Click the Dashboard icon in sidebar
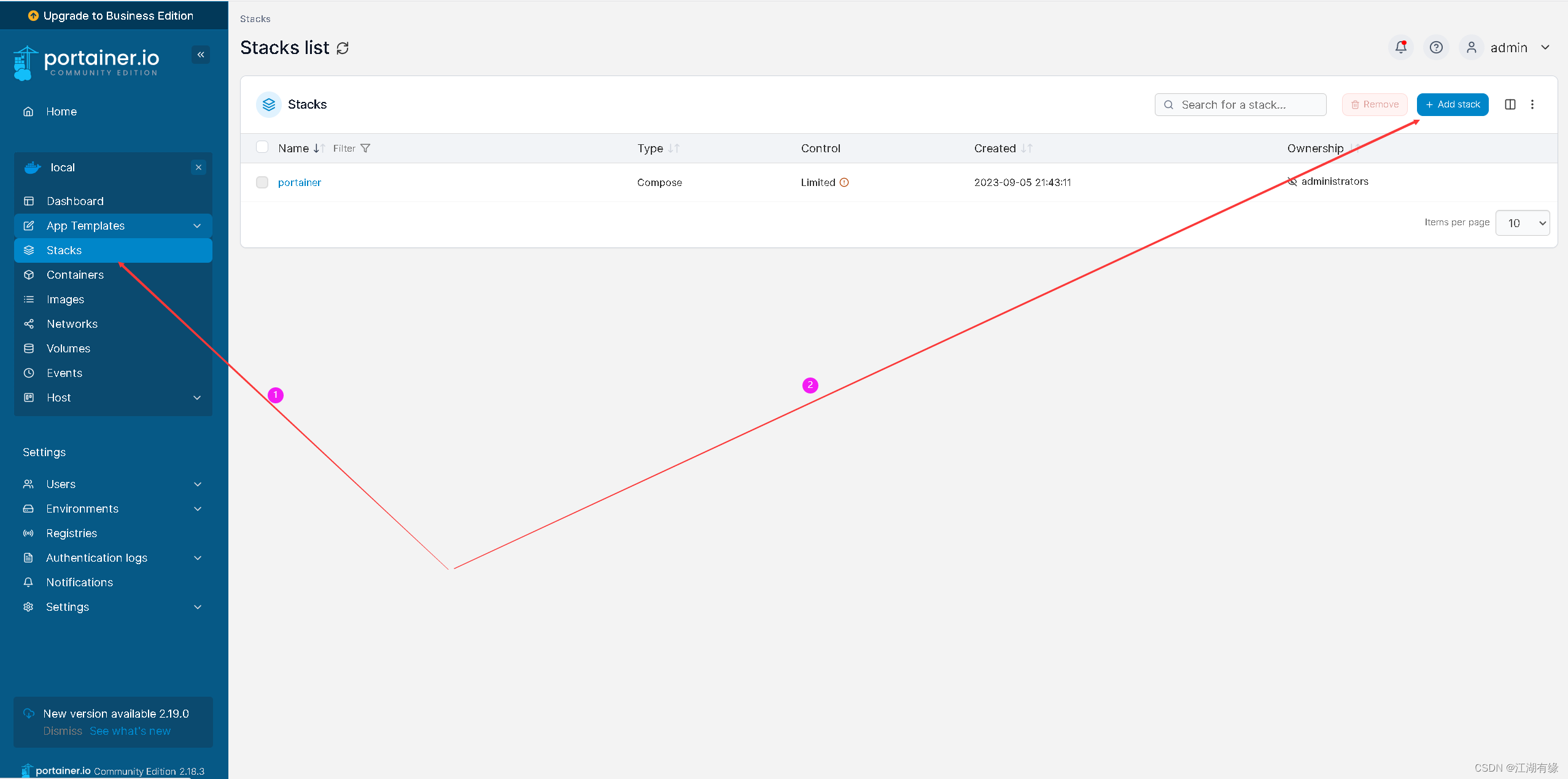This screenshot has width=1568, height=779. click(x=30, y=200)
